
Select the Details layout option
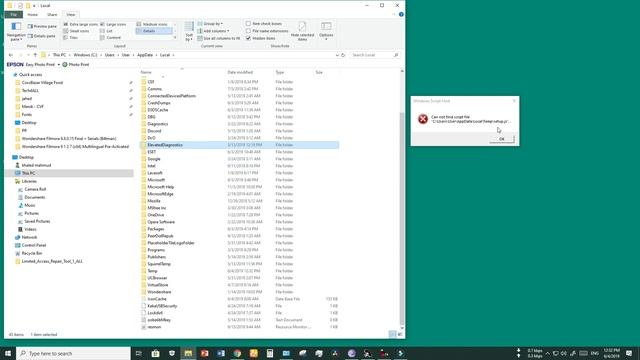154,31
